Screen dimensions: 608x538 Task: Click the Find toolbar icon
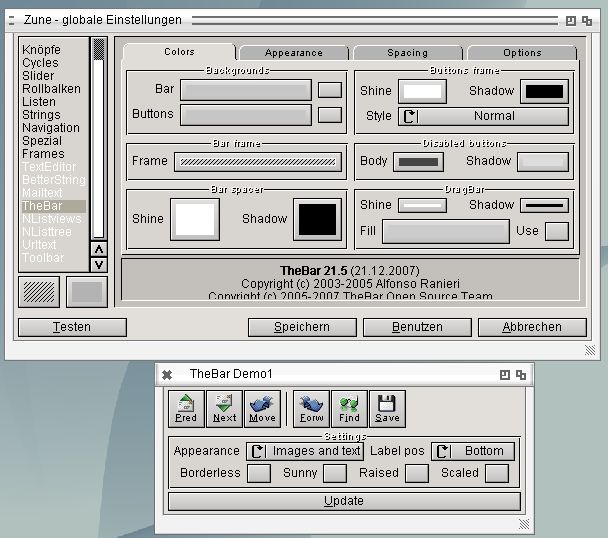[349, 409]
